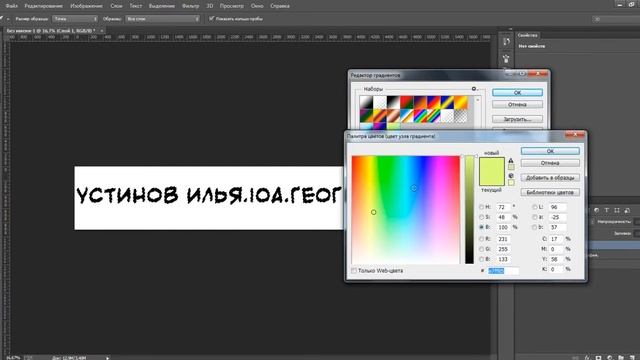Select the Lab a radio beside -25
The image size is (640, 360).
point(535,217)
